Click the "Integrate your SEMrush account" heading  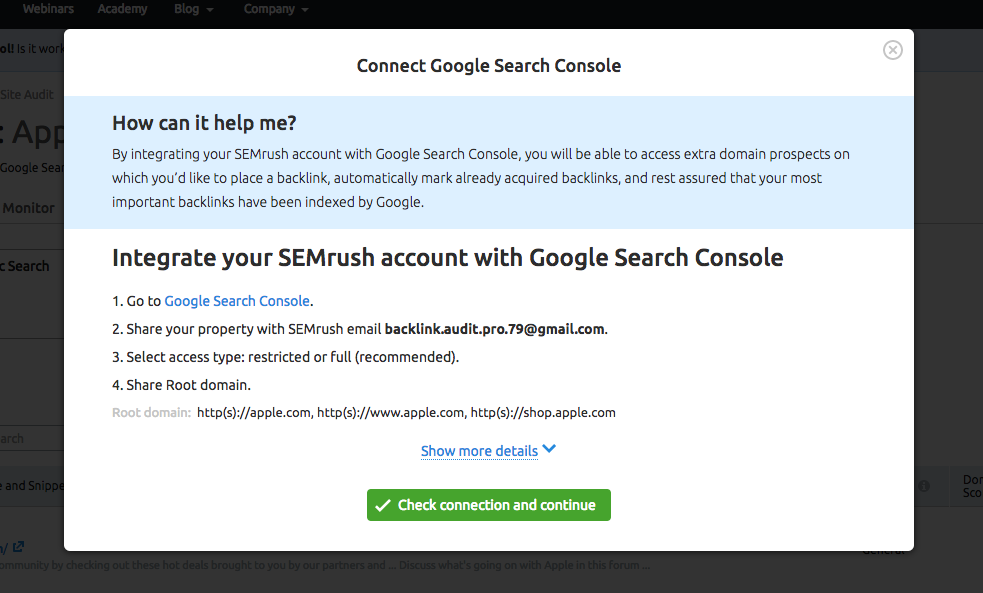pos(448,258)
